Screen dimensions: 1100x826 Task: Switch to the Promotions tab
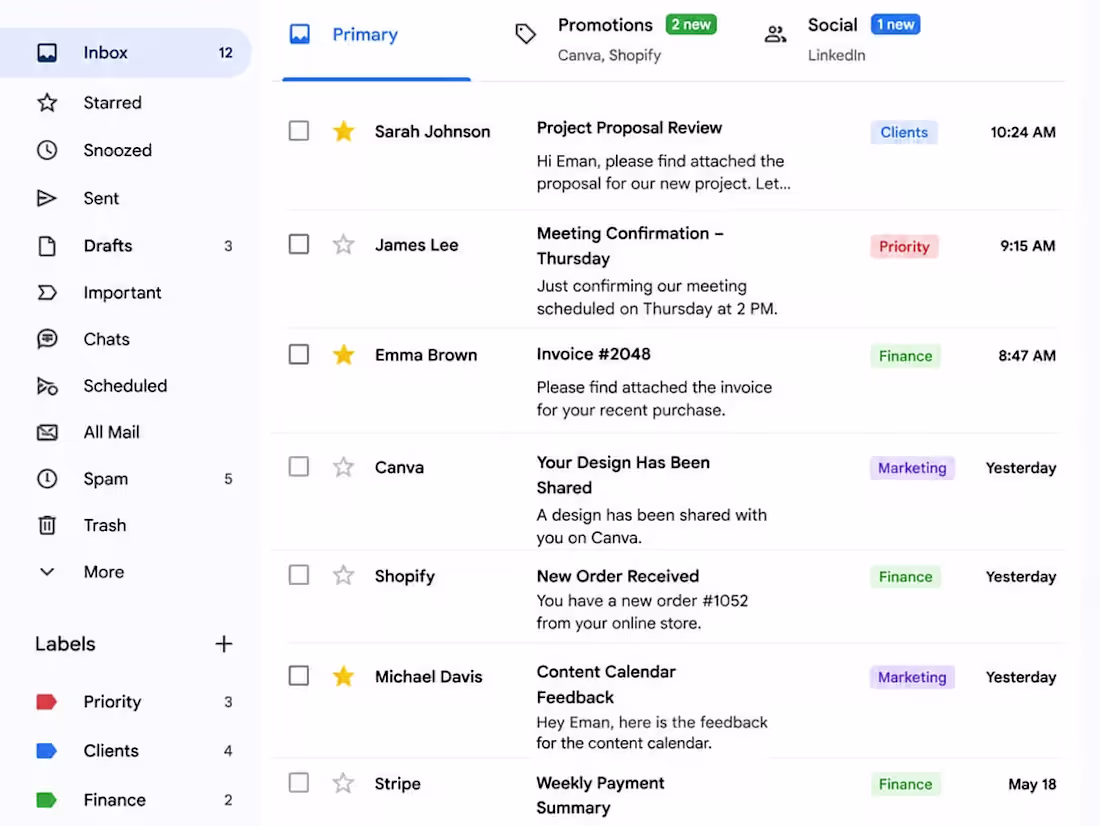pos(617,39)
